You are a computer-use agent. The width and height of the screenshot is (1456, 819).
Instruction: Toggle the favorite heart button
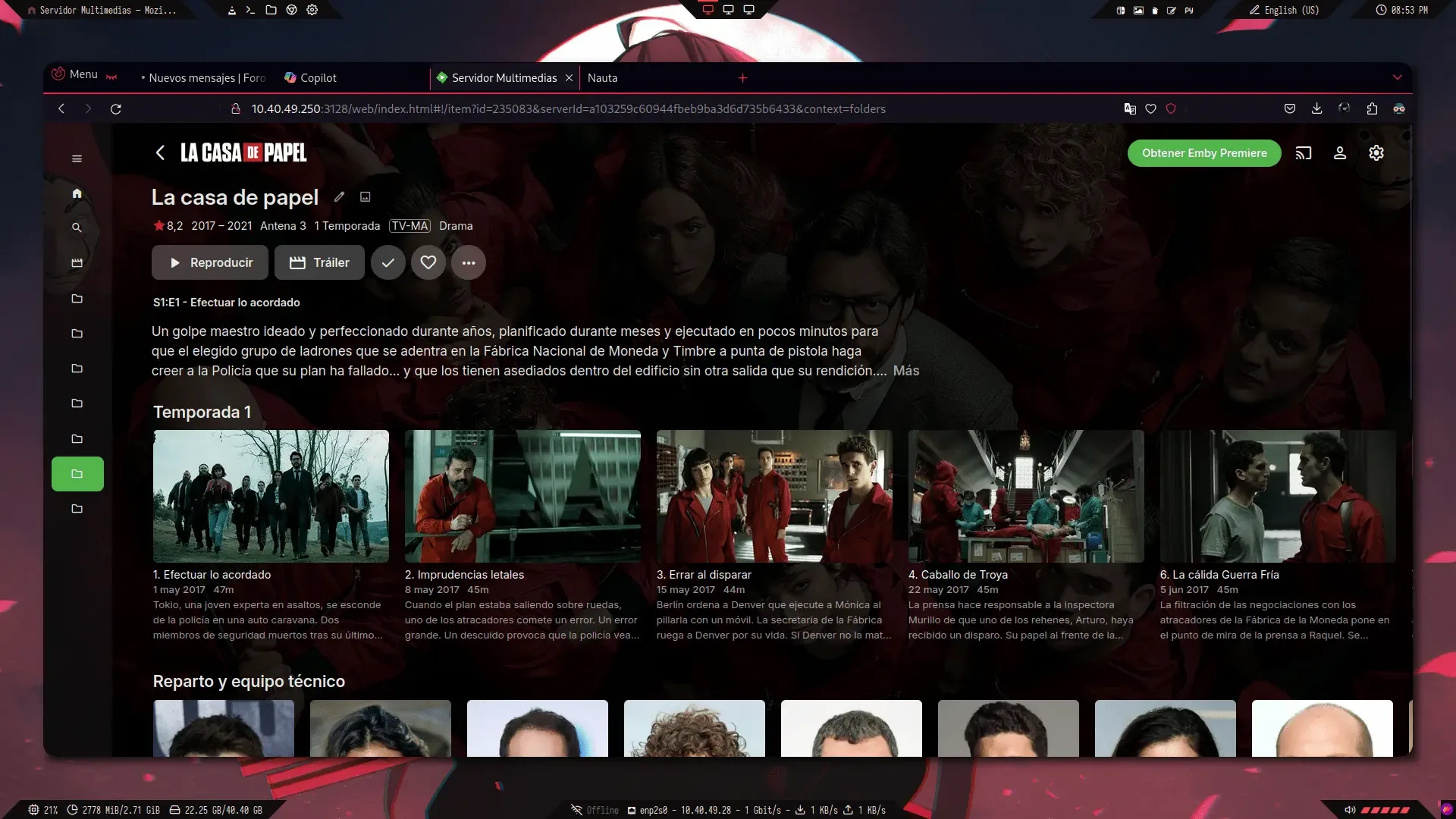pos(428,262)
